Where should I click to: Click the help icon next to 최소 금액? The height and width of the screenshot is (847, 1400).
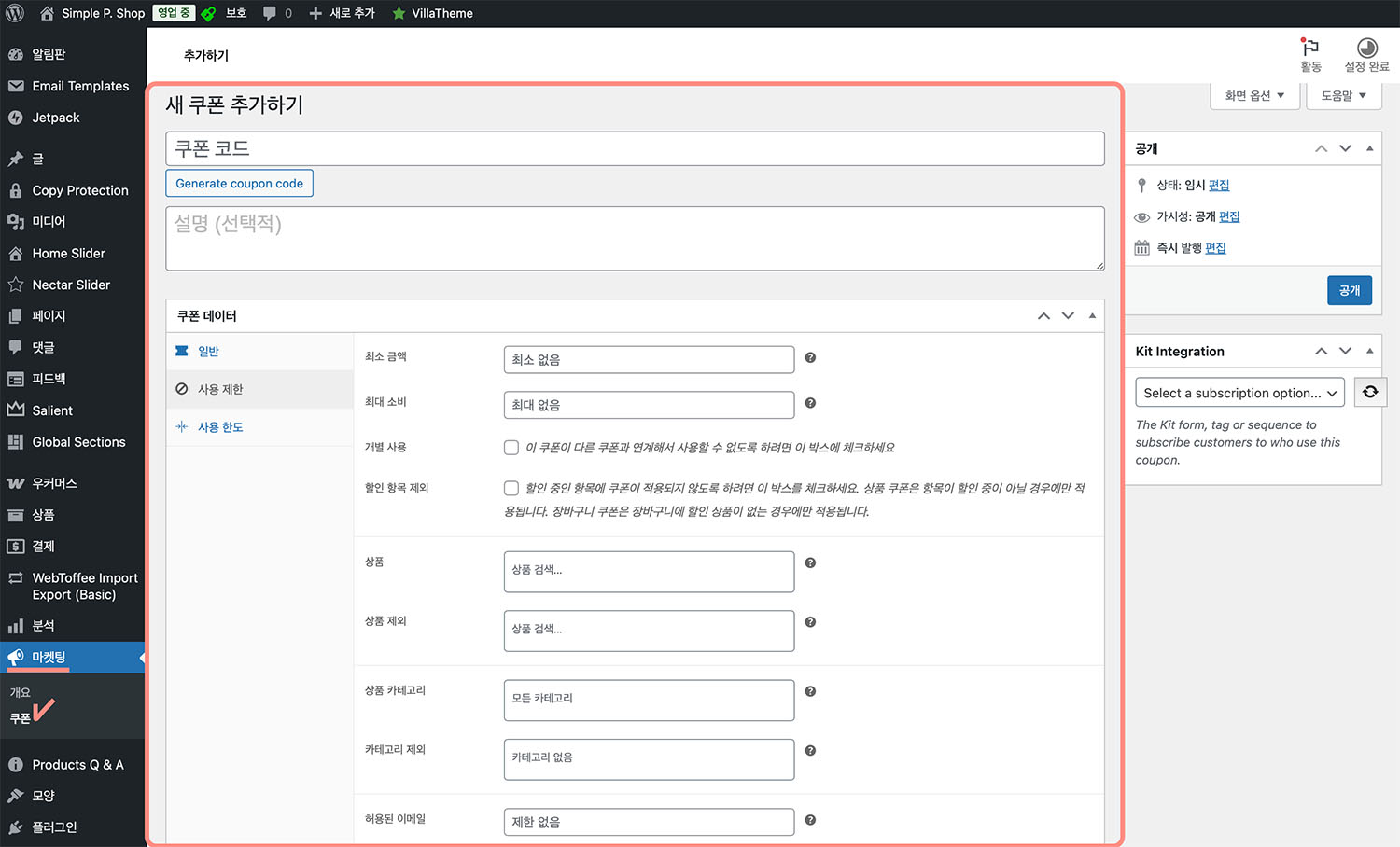[x=810, y=357]
